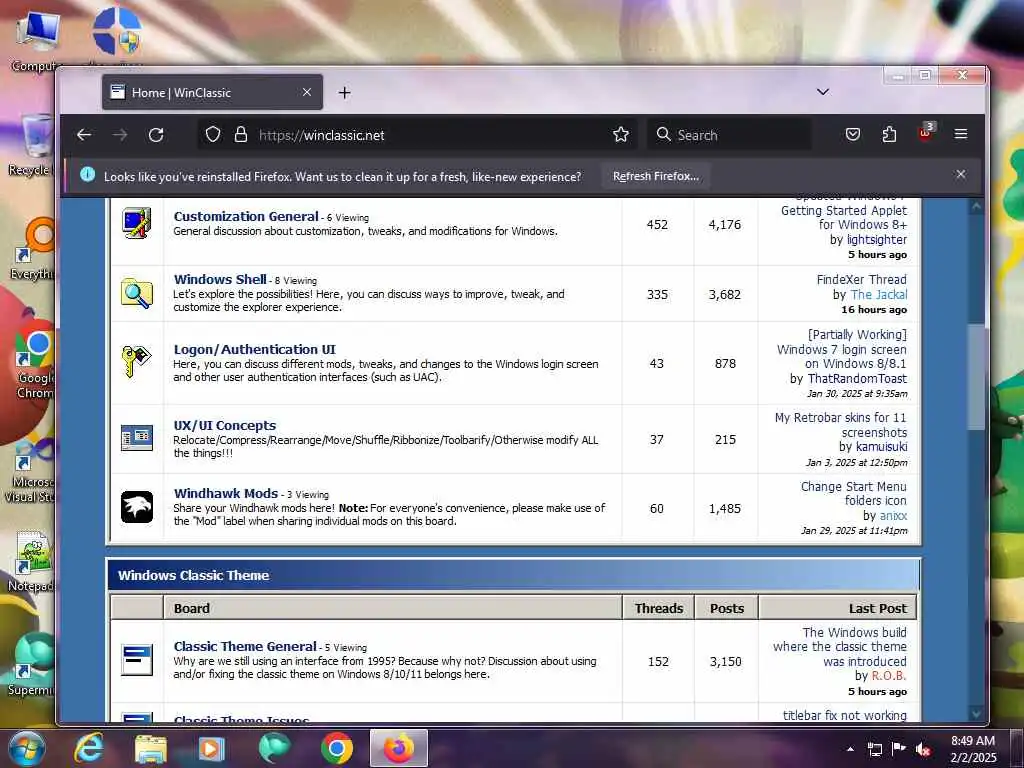Go back with the Firefox back arrow
The image size is (1024, 768).
click(84, 135)
